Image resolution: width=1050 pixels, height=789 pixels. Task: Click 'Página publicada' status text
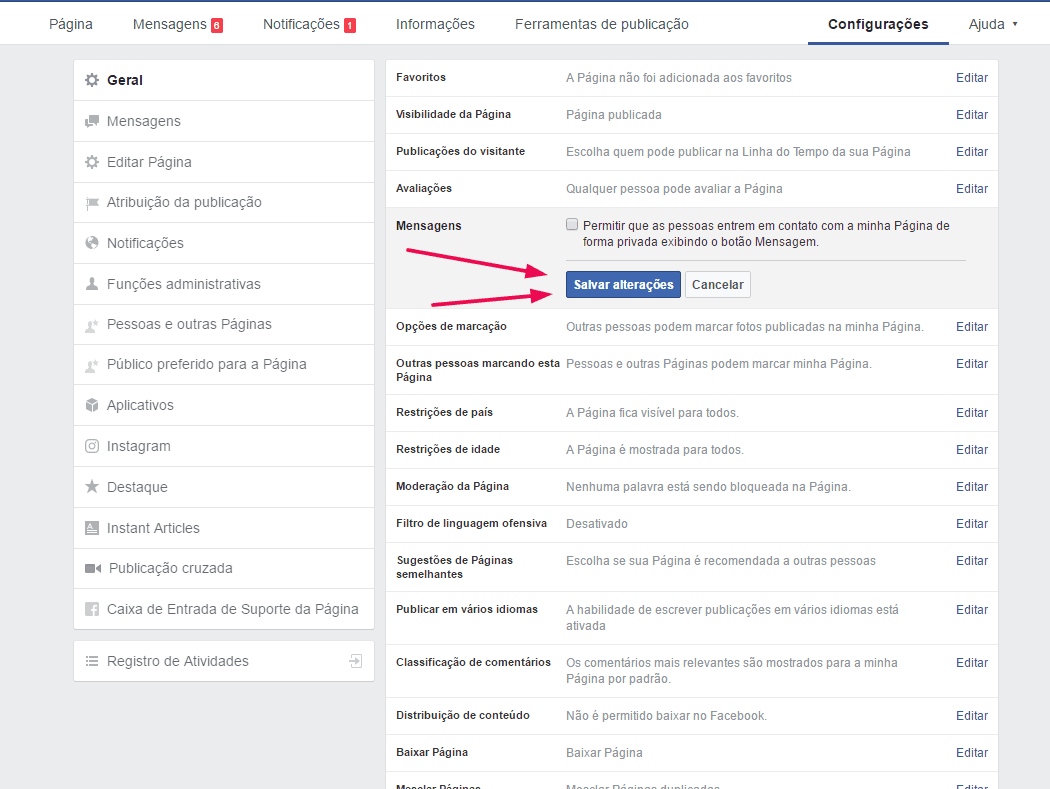click(613, 115)
